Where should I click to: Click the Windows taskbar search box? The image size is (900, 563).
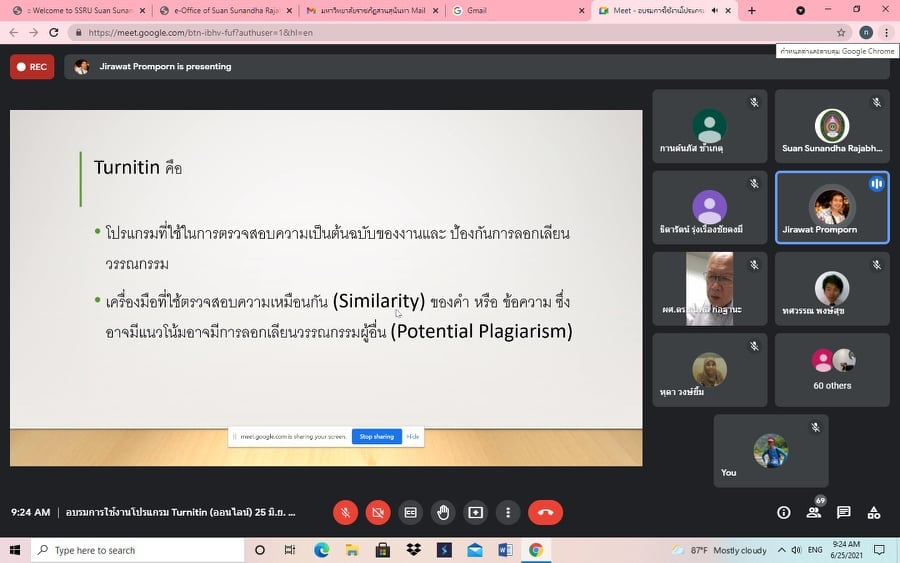tap(138, 550)
